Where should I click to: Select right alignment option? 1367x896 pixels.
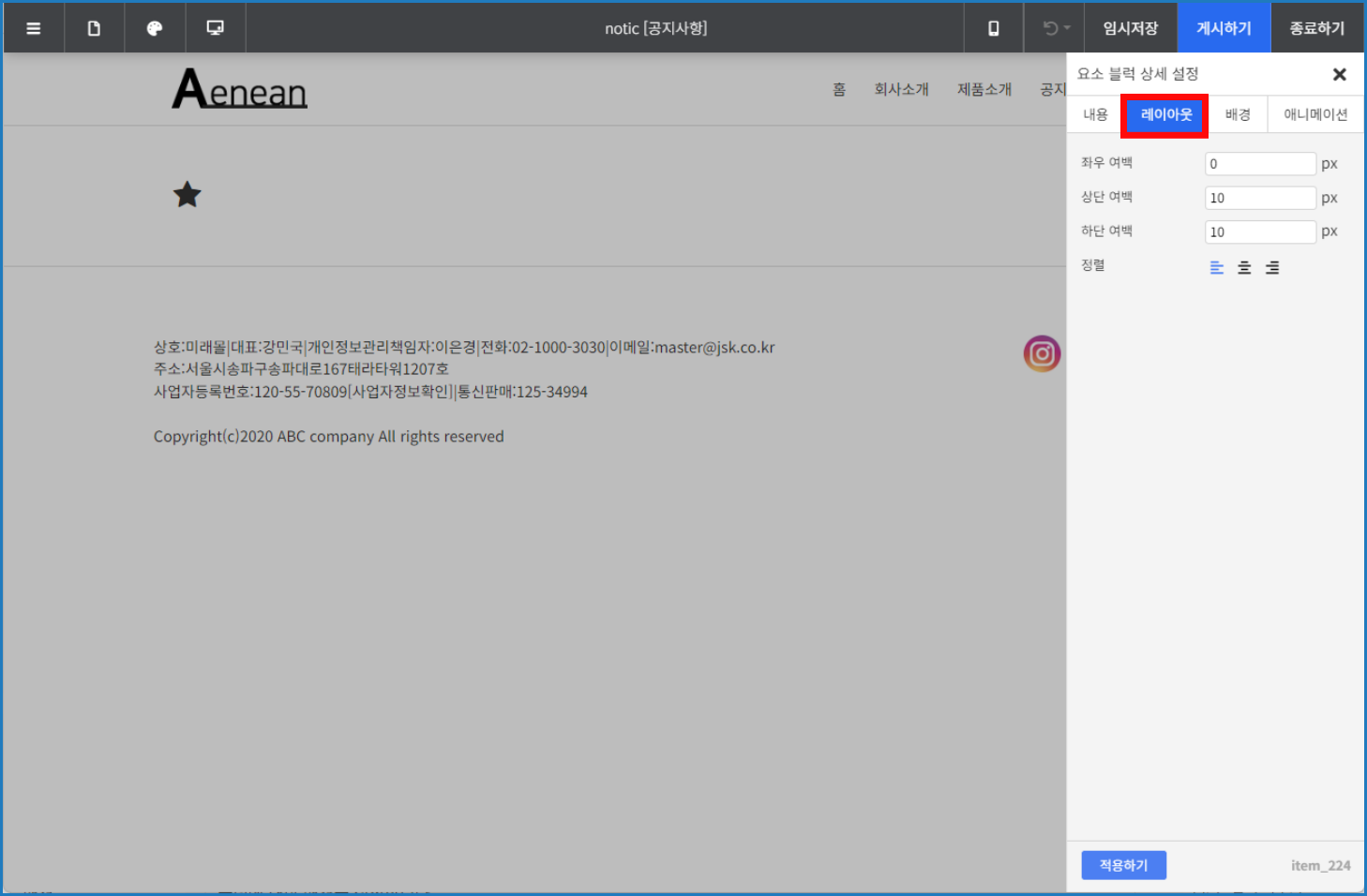[1272, 268]
